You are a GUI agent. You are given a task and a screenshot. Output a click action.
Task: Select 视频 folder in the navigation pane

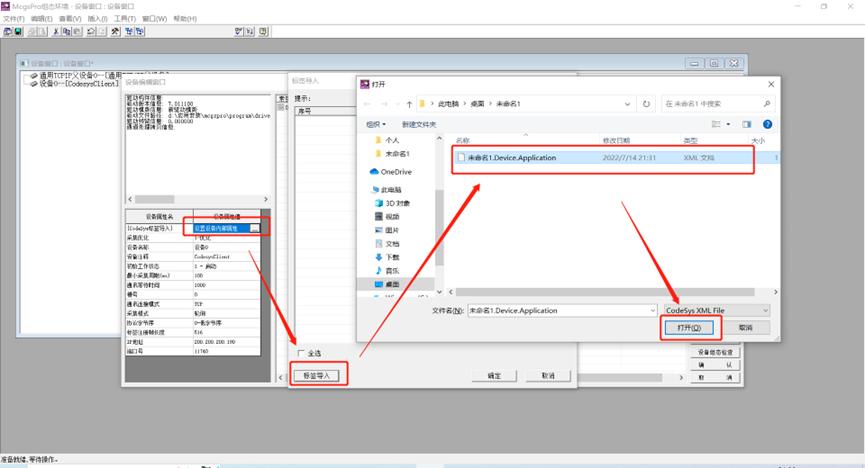387,216
